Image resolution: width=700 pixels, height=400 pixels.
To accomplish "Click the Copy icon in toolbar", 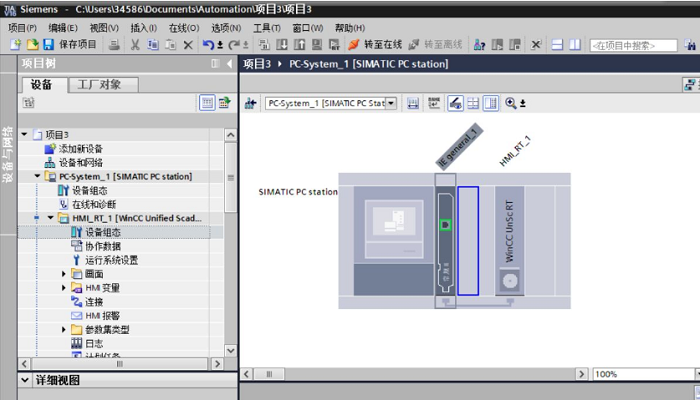I will [153, 45].
